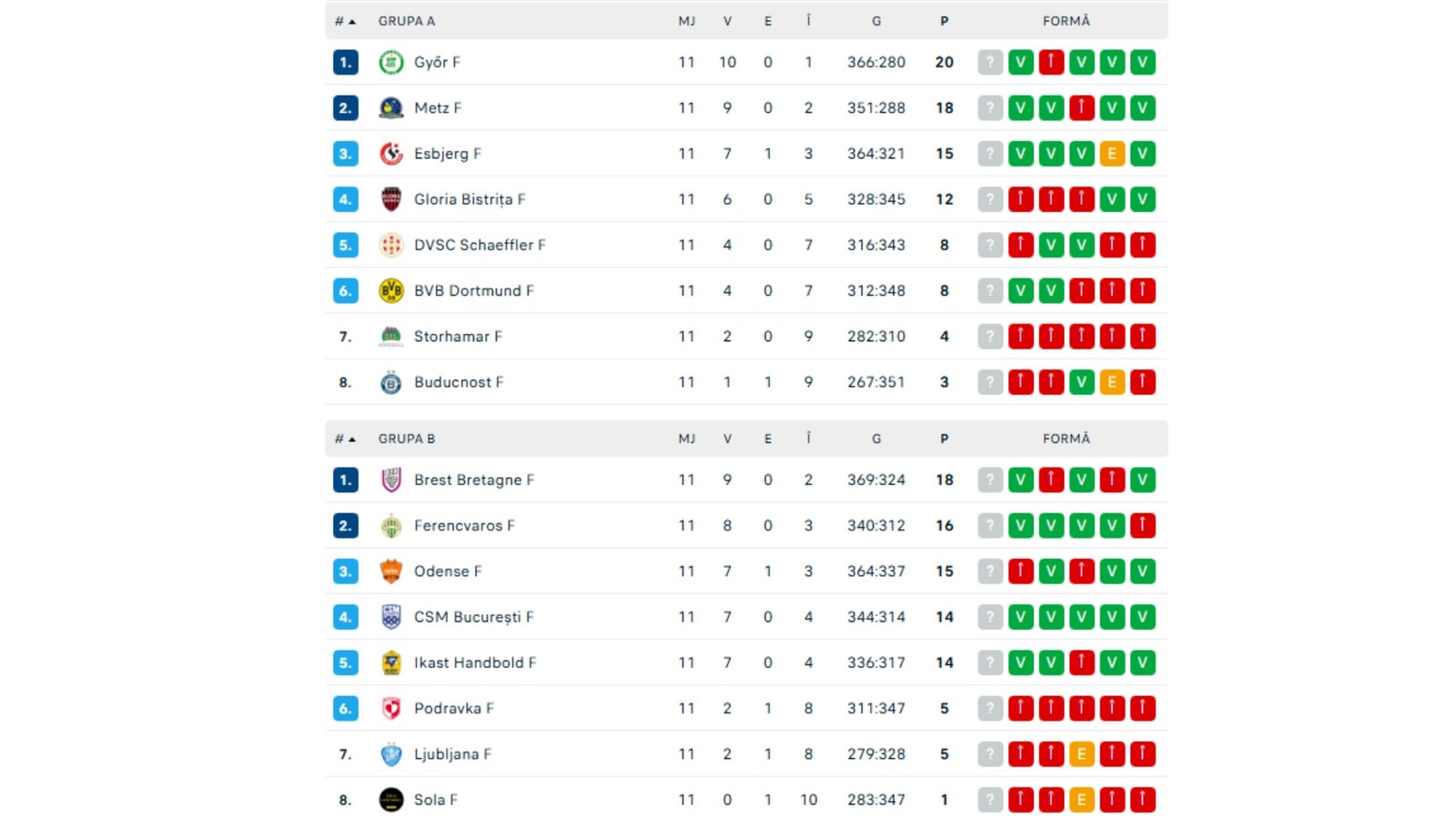Image resolution: width=1456 pixels, height=819 pixels.
Task: Click the Esbjerg F team logo
Action: coord(391,154)
